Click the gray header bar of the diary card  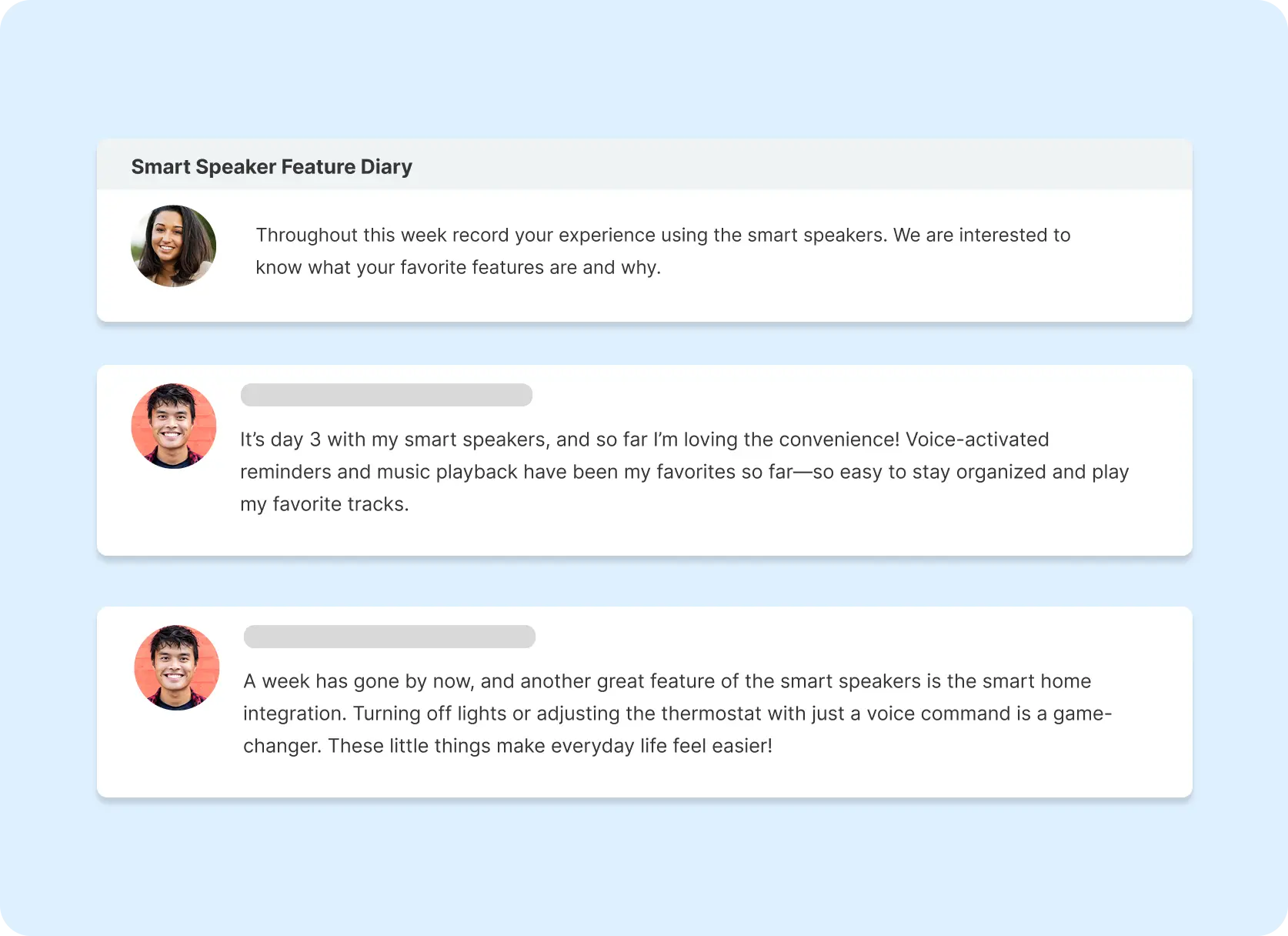click(645, 165)
